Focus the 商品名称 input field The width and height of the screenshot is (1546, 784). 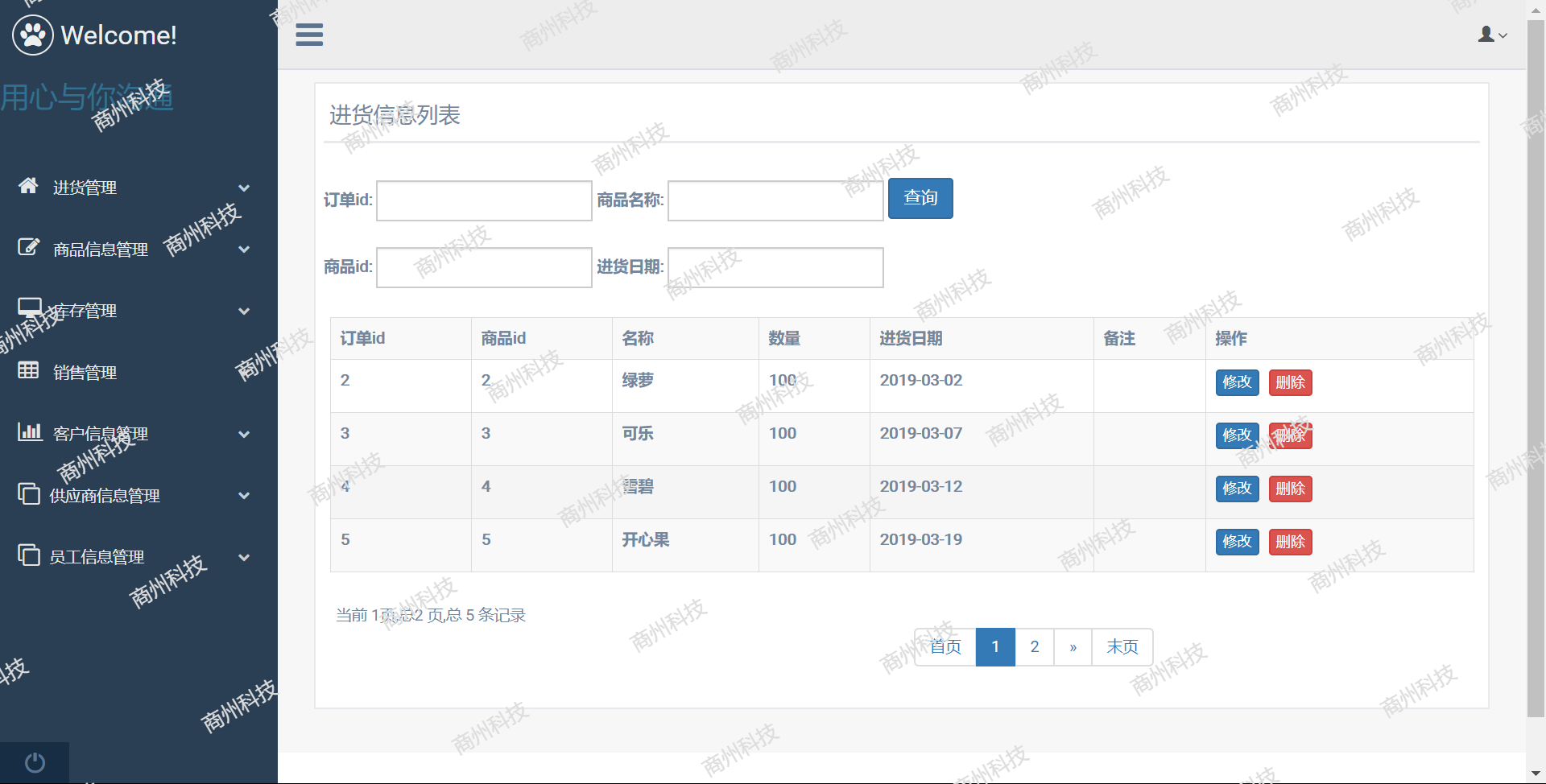pyautogui.click(x=775, y=200)
